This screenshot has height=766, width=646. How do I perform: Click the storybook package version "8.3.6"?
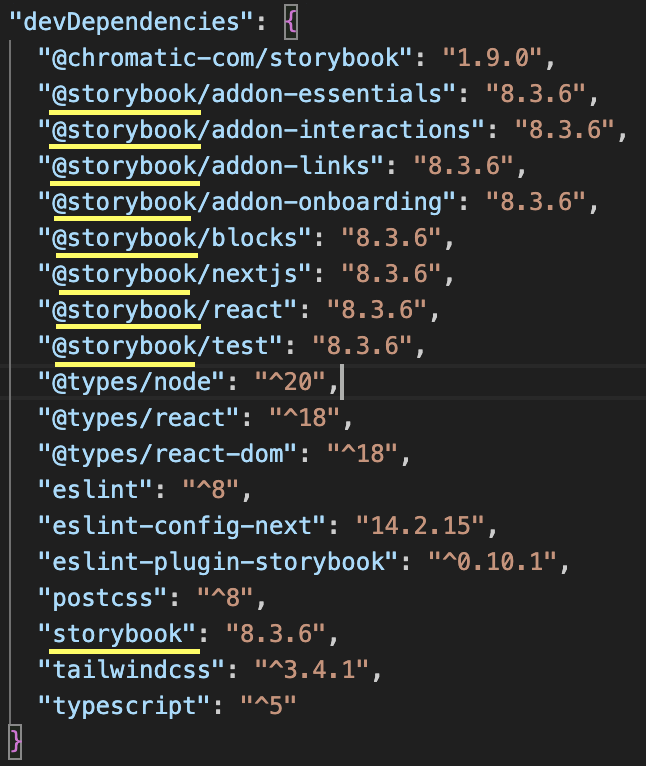point(276,634)
